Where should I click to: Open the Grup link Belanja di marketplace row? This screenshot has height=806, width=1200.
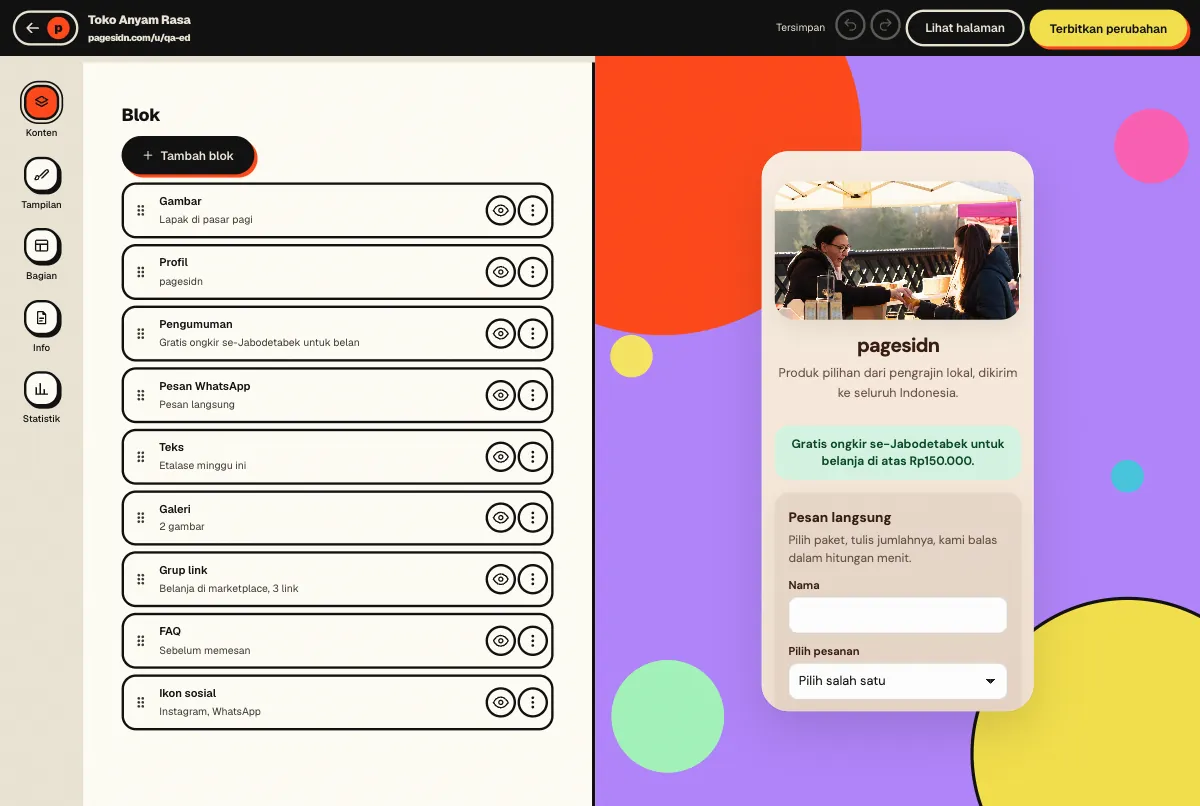337,579
